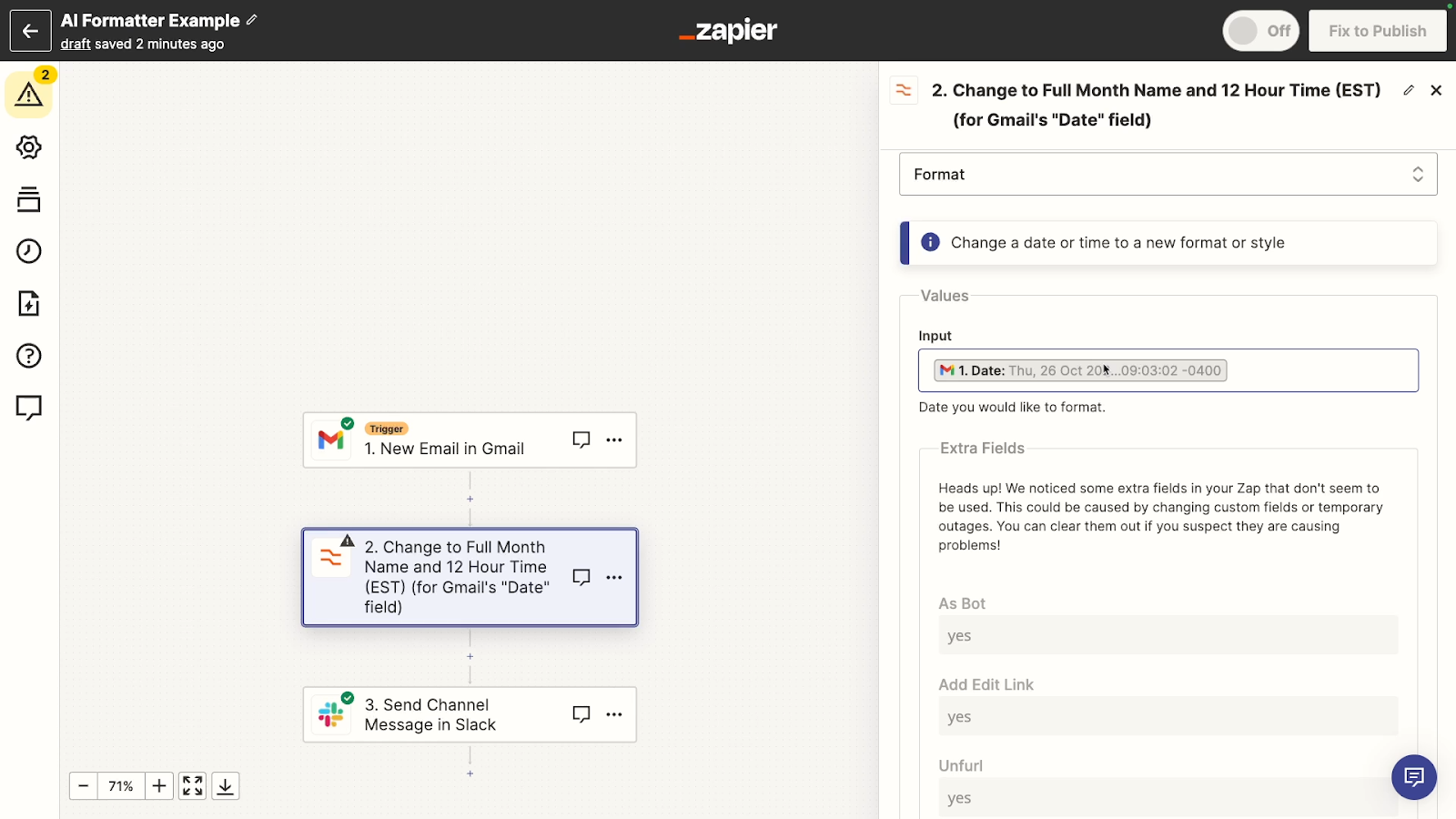Click the warning triangle on step 2
This screenshot has height=819, width=1456.
pyautogui.click(x=348, y=541)
